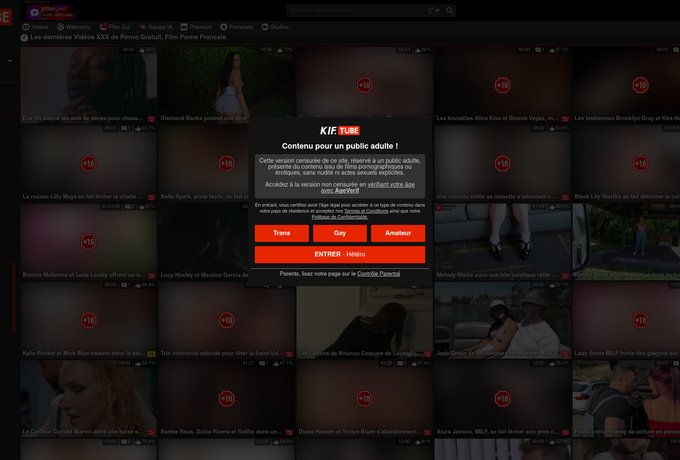
Task: Click the icon beside the page heading
Action: [24, 38]
